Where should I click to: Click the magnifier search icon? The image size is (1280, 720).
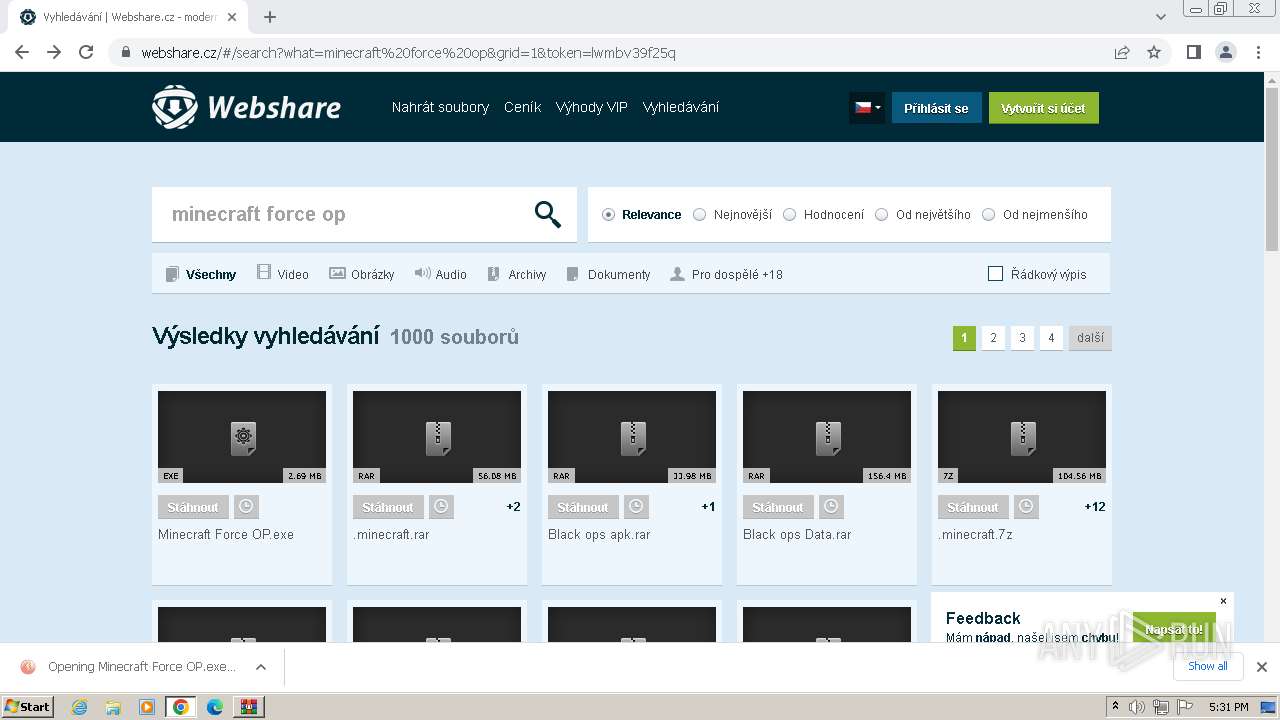tap(548, 214)
